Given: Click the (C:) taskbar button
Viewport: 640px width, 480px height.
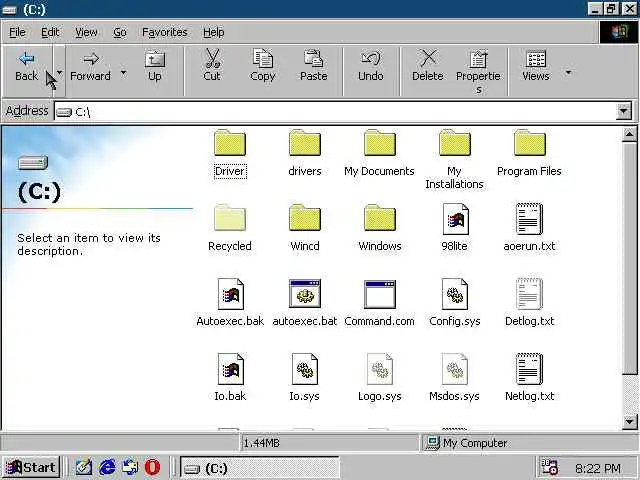Looking at the screenshot, I should tap(260, 468).
